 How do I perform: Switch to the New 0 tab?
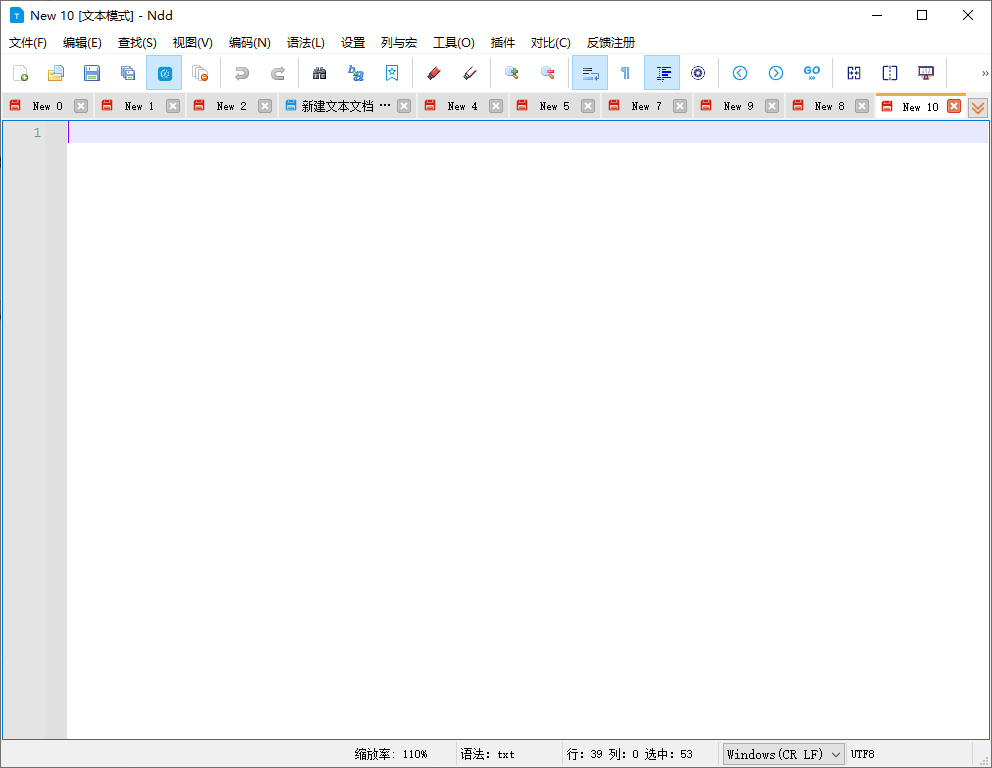pyautogui.click(x=47, y=106)
